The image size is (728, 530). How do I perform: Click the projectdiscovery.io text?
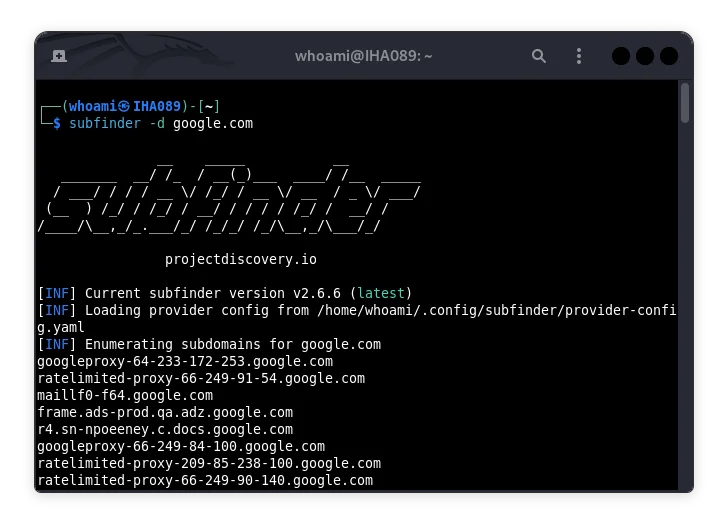pos(241,259)
